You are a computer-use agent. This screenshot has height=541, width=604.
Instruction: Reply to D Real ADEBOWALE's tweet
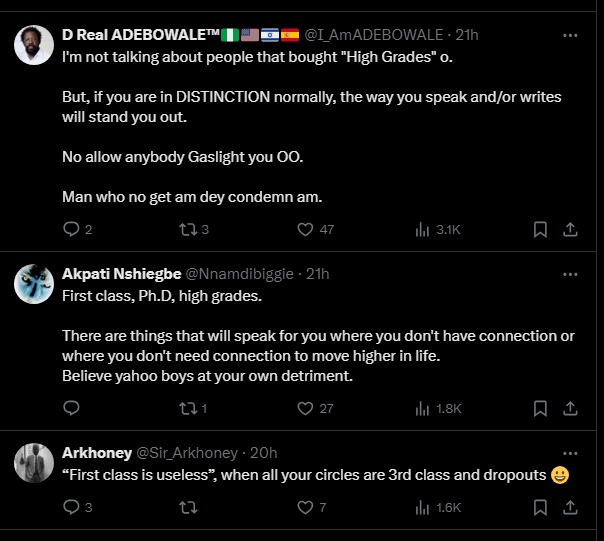71,229
